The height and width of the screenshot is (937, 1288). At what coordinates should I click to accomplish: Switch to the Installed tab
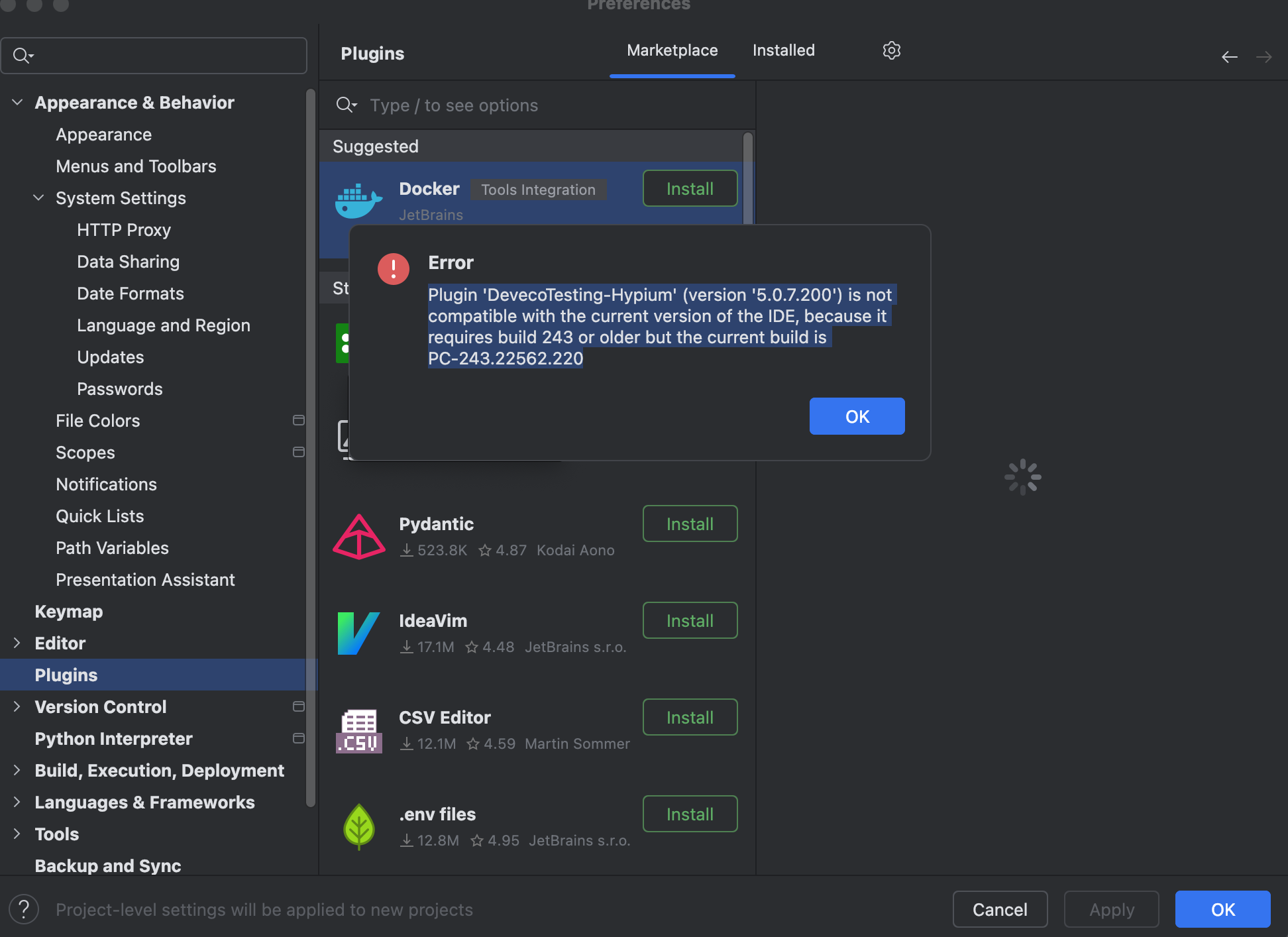783,50
